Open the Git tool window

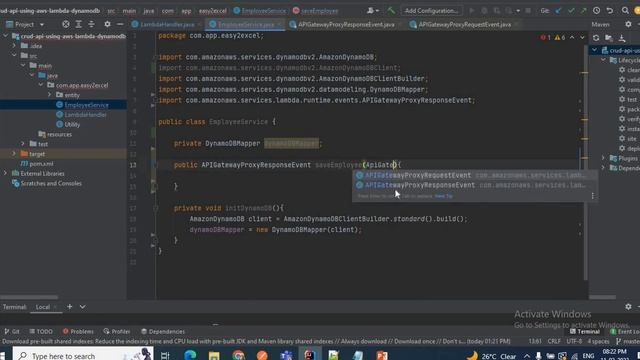(x=12, y=331)
